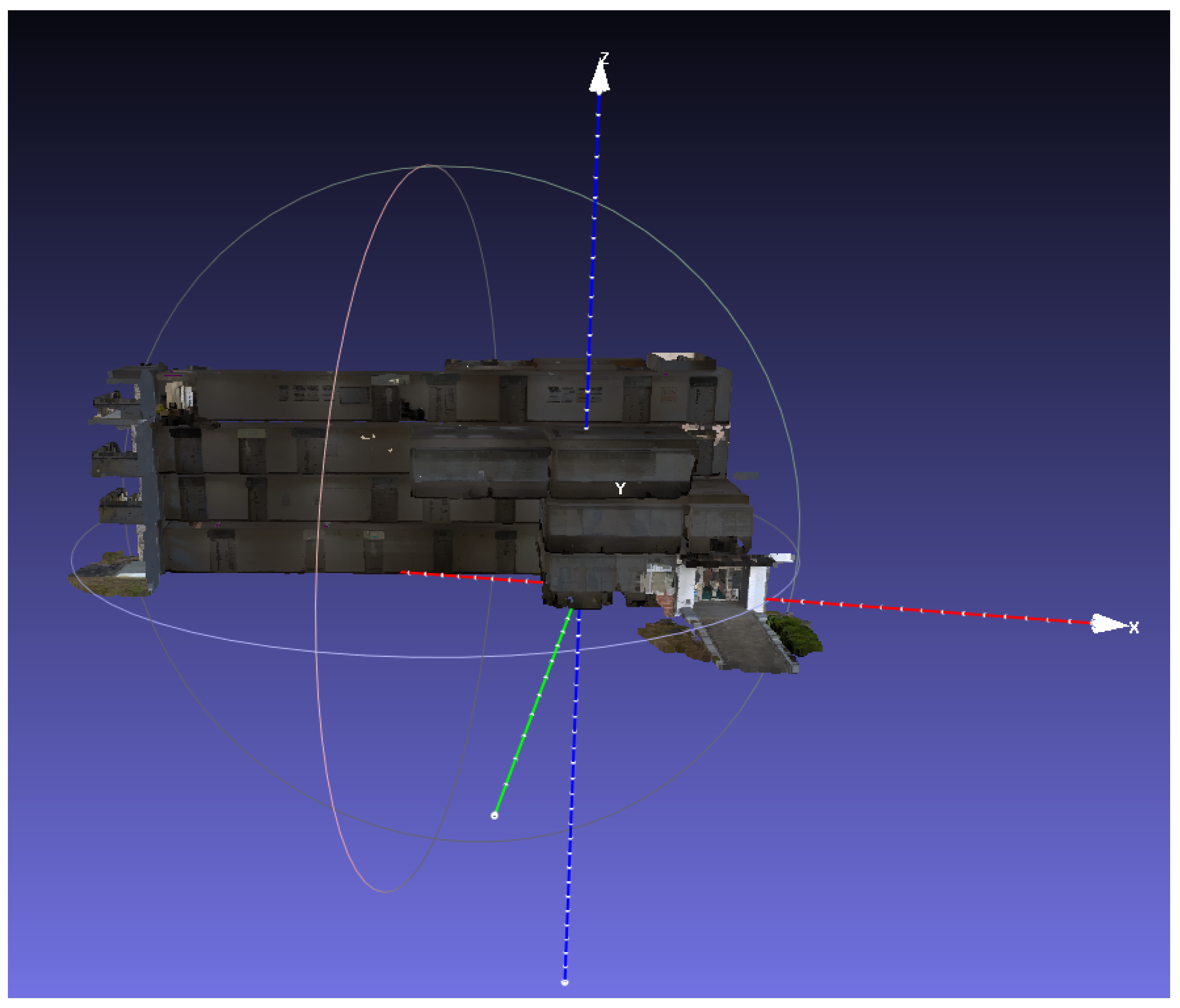Click the green axis endpoint dot
This screenshot has width=1180, height=1008.
coord(494,816)
